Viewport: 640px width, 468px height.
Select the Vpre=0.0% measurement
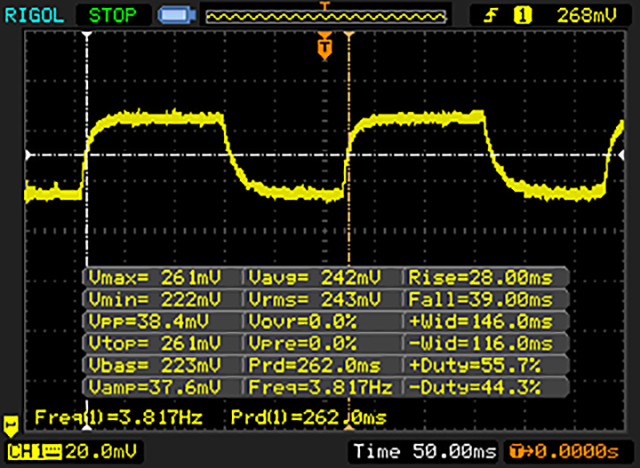pyautogui.click(x=302, y=344)
